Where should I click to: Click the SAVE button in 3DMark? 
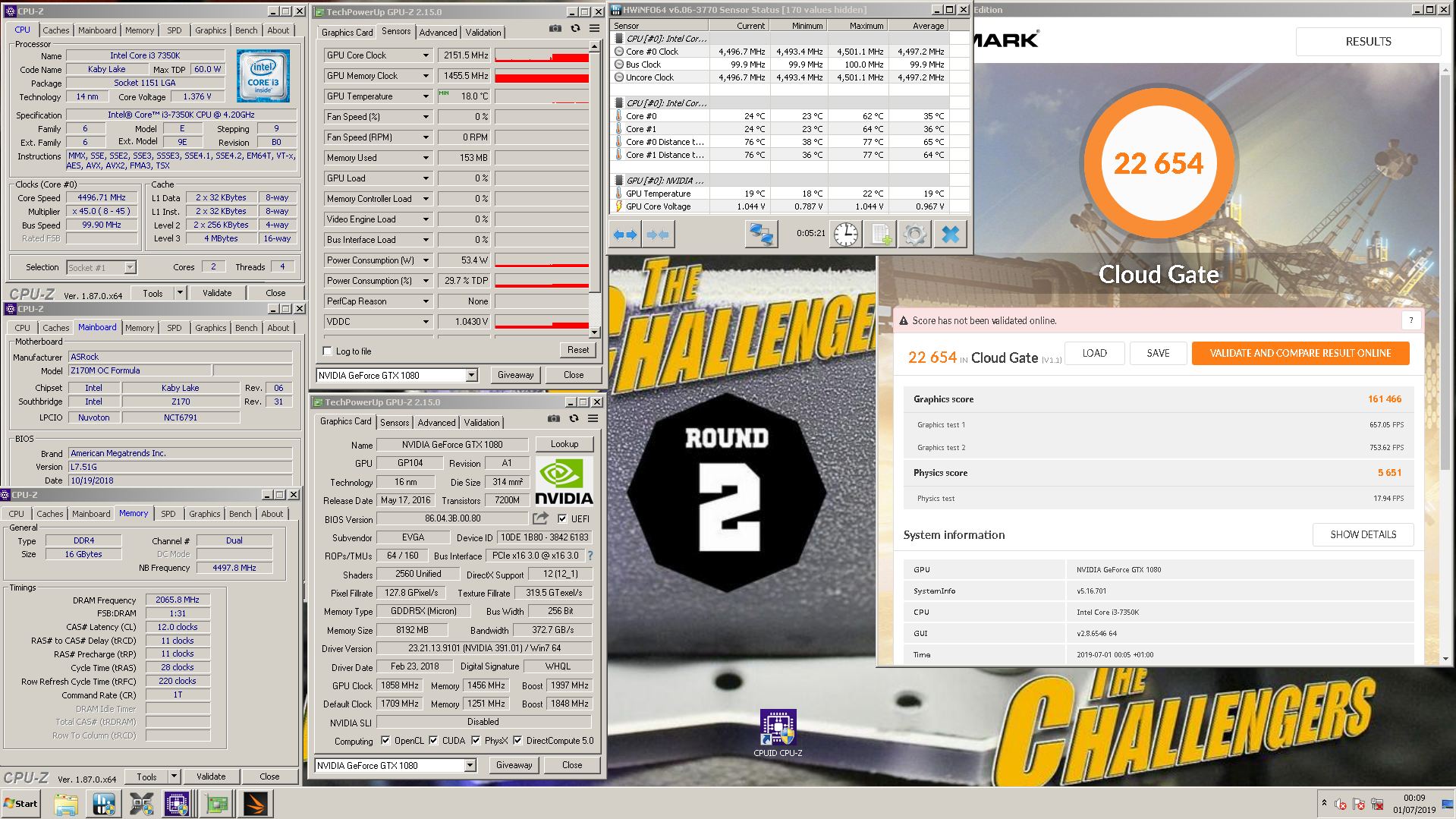click(1158, 353)
